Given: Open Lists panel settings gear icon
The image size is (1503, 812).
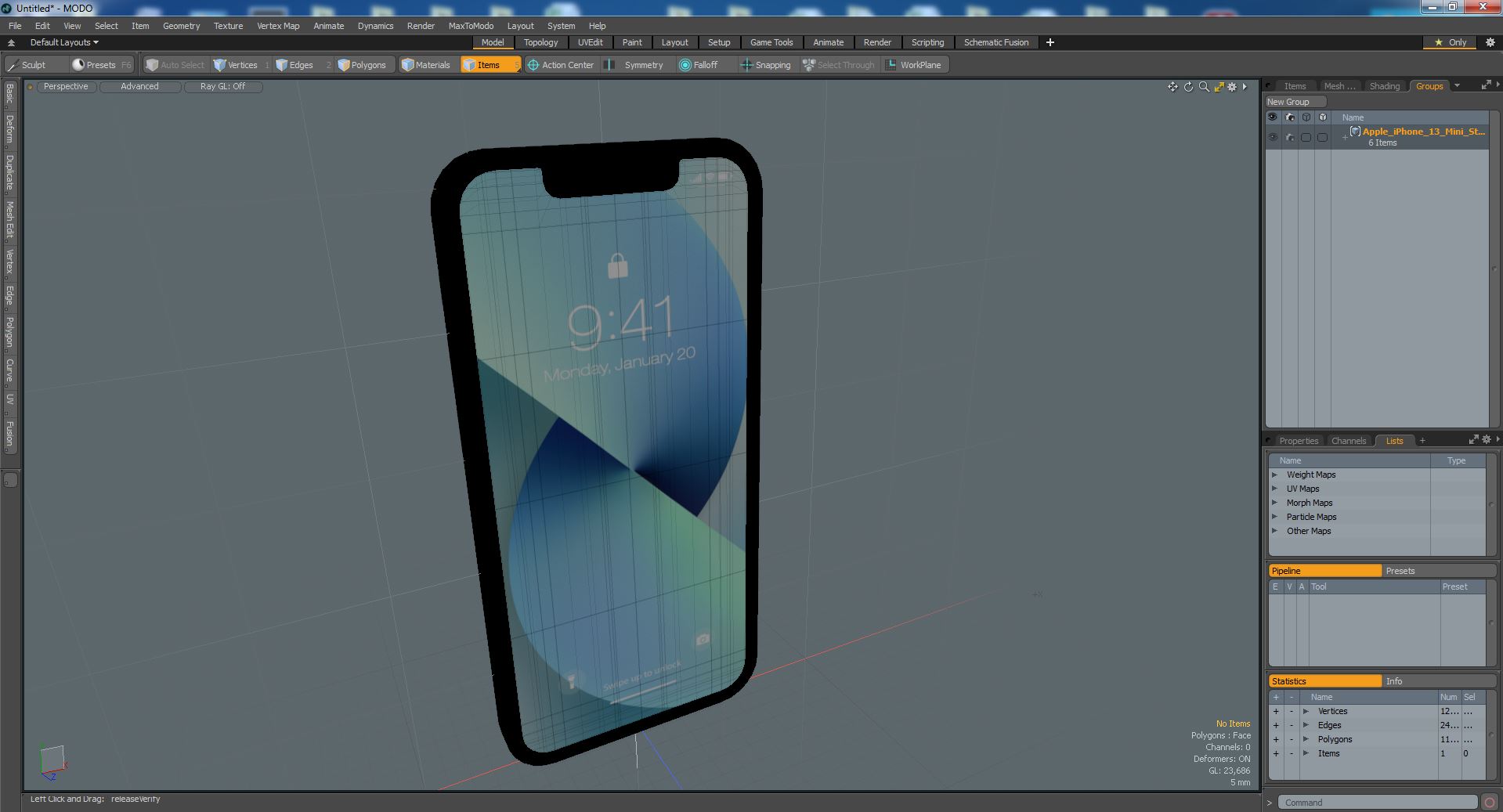Looking at the screenshot, I should tap(1486, 440).
